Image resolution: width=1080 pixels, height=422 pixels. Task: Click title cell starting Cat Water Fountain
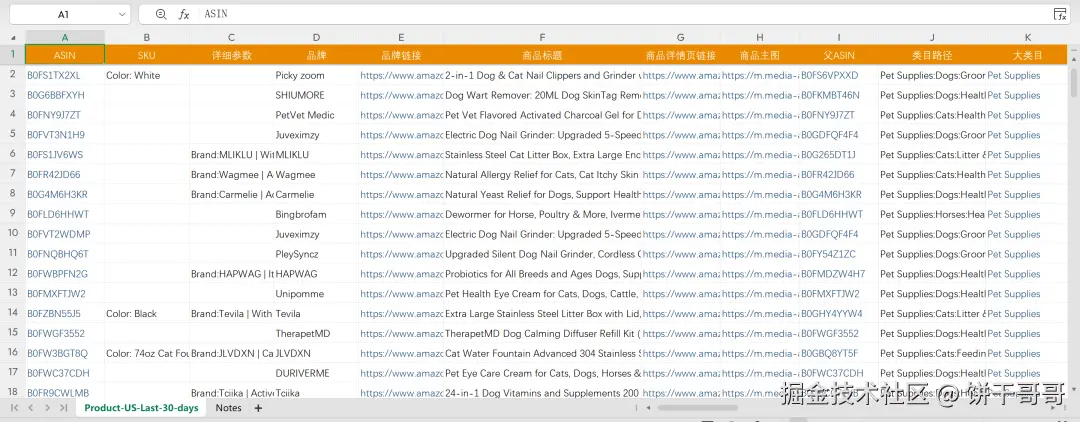543,353
